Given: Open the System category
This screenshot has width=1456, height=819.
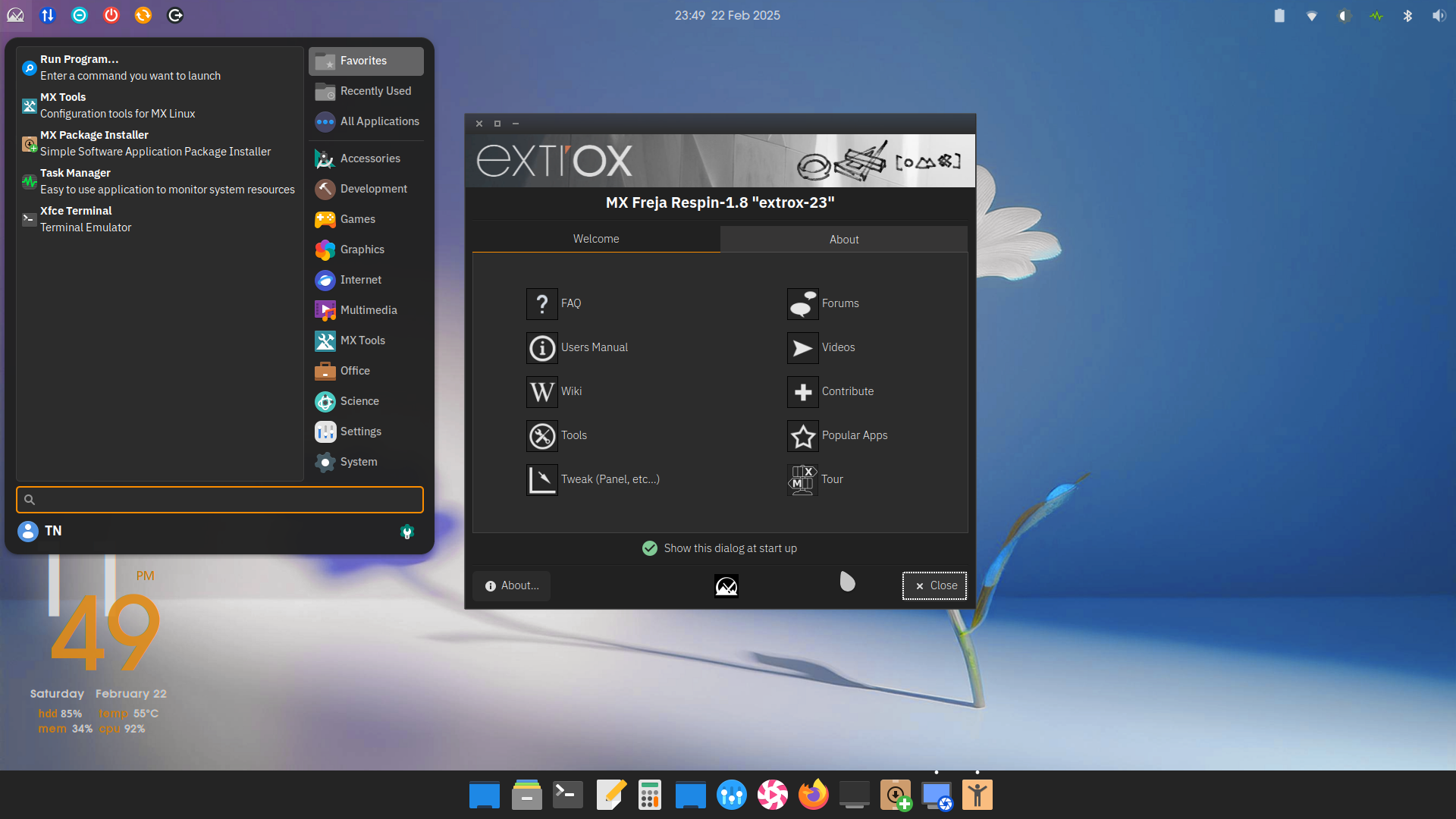Looking at the screenshot, I should click(x=366, y=462).
